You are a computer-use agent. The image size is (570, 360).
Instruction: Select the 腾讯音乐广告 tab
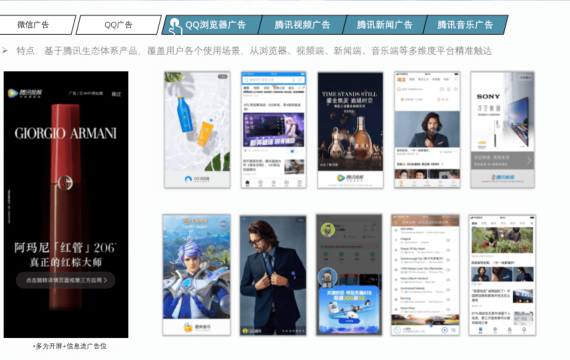pyautogui.click(x=465, y=25)
